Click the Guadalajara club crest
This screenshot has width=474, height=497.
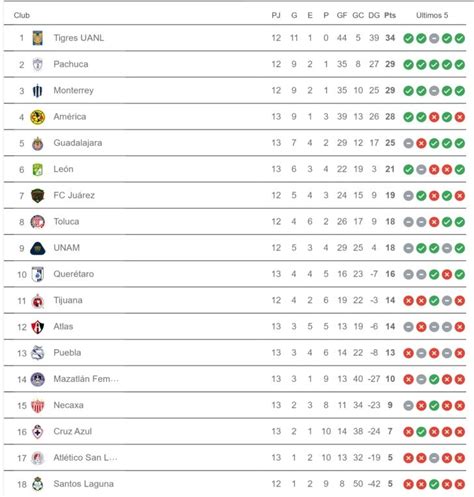pyautogui.click(x=38, y=143)
